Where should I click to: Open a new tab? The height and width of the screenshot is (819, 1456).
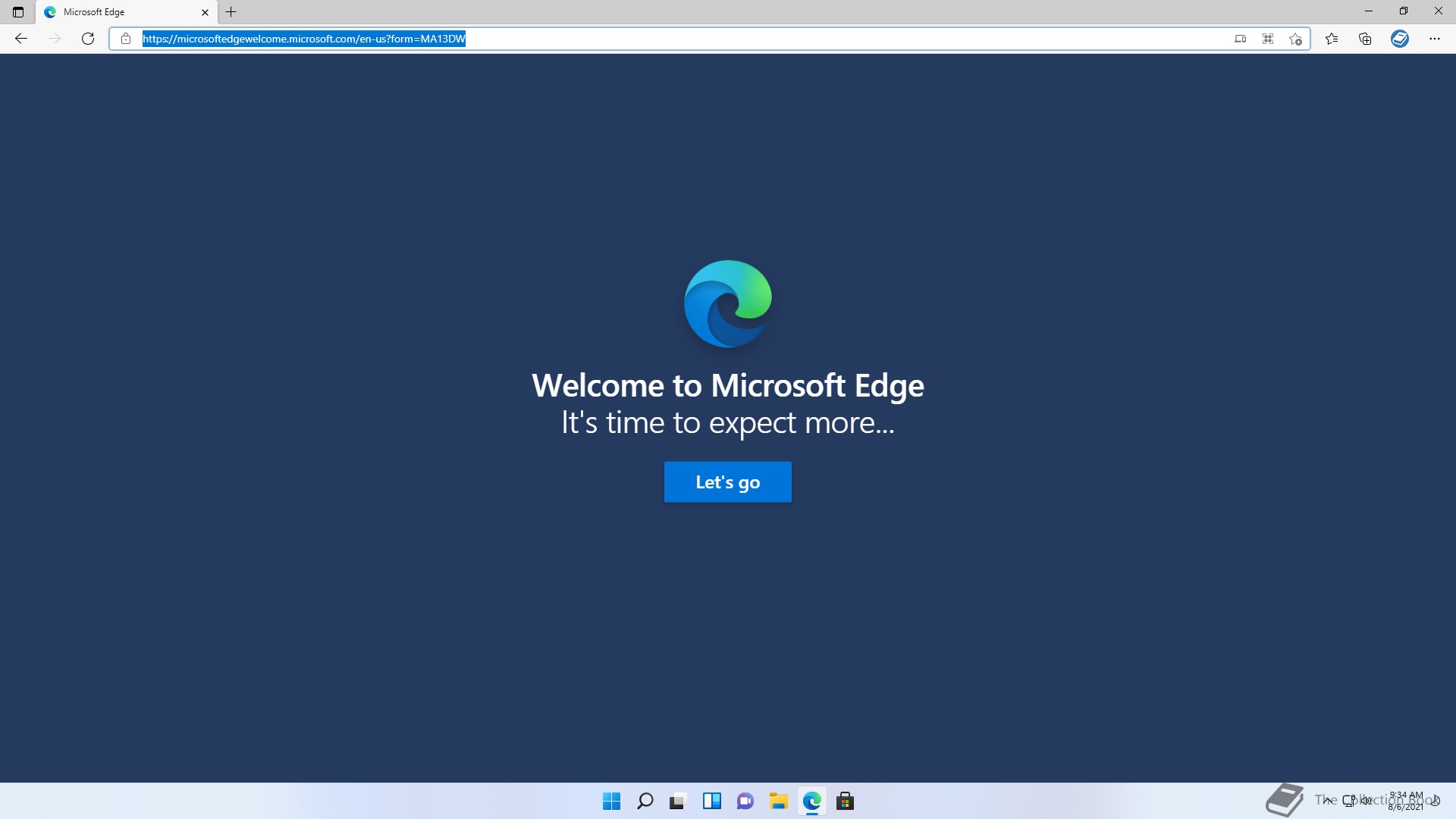(x=231, y=12)
